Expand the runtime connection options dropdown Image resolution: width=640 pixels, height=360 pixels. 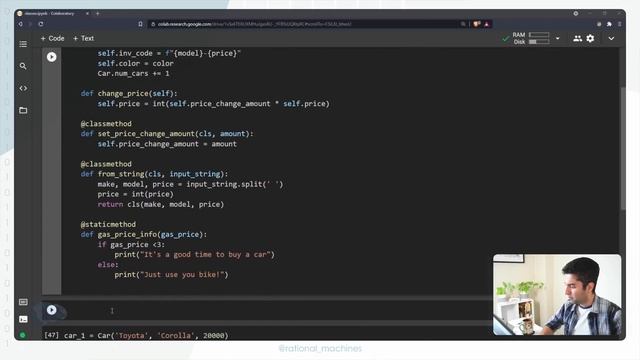click(558, 38)
